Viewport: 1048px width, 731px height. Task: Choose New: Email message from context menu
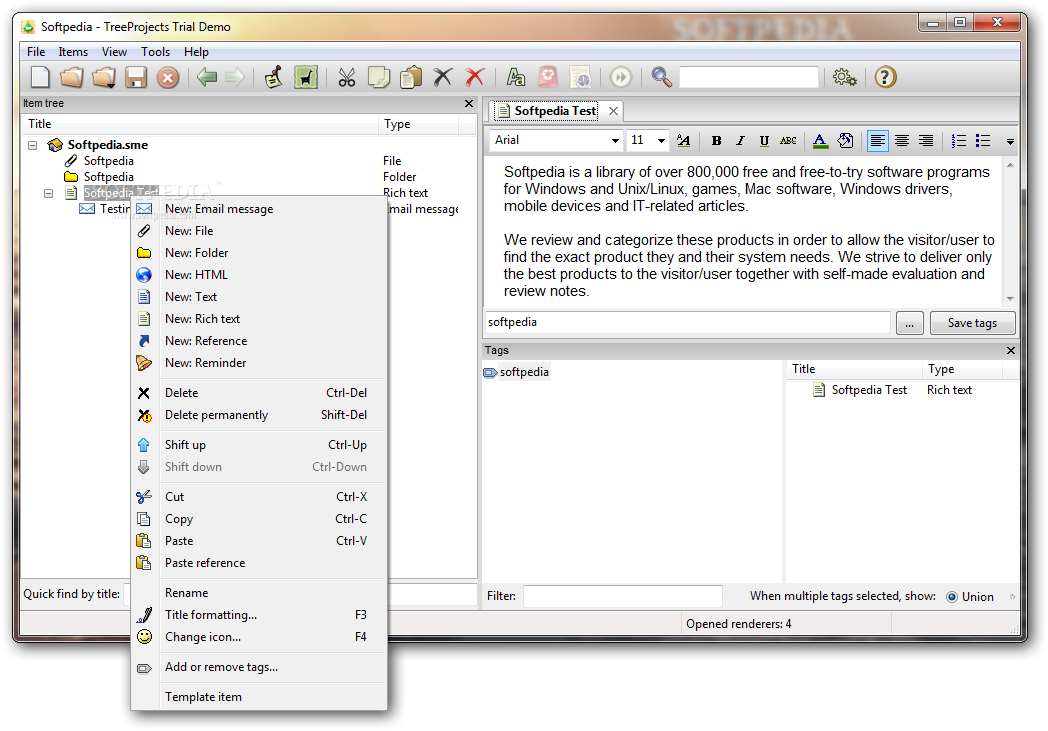click(259, 209)
